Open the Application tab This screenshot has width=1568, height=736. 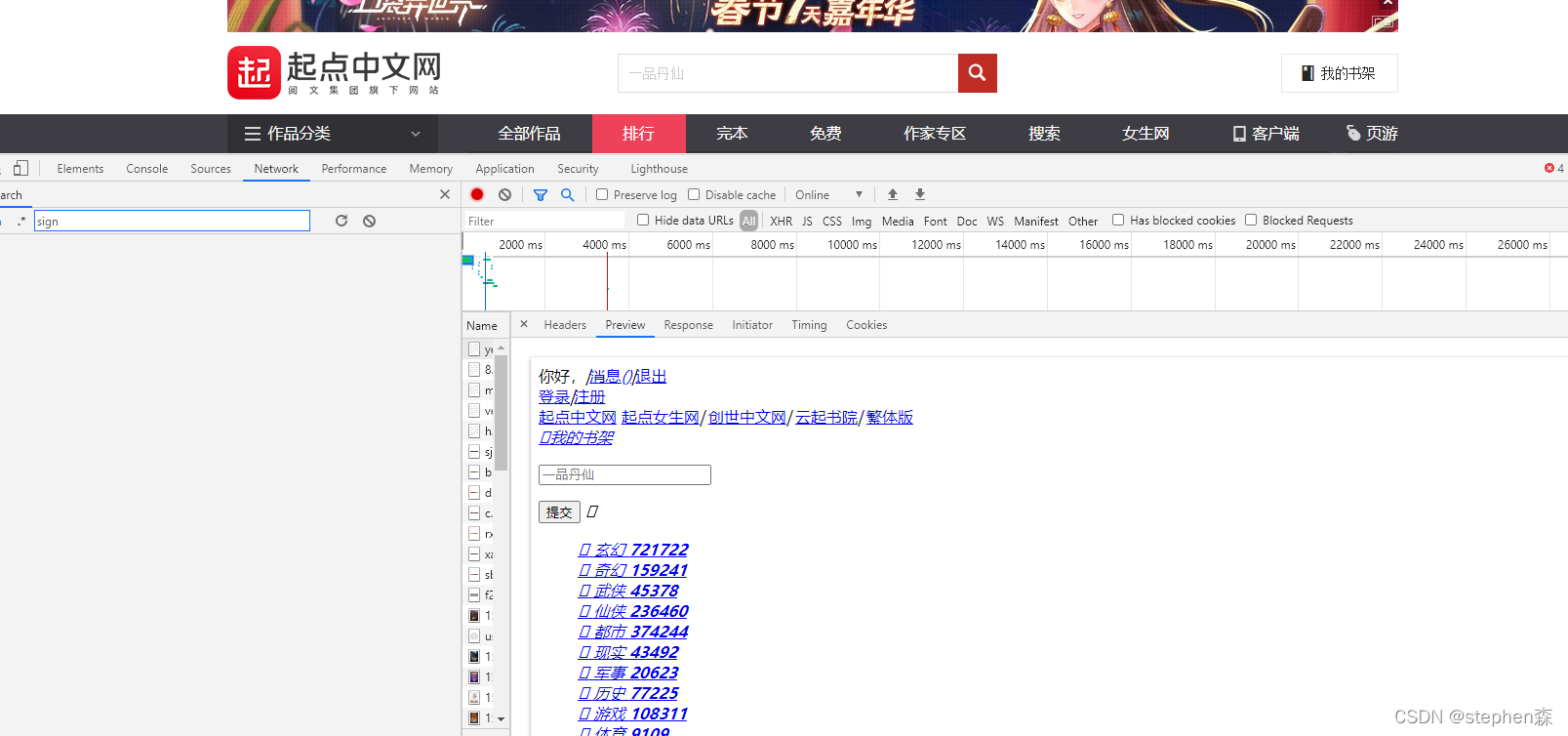(x=504, y=169)
